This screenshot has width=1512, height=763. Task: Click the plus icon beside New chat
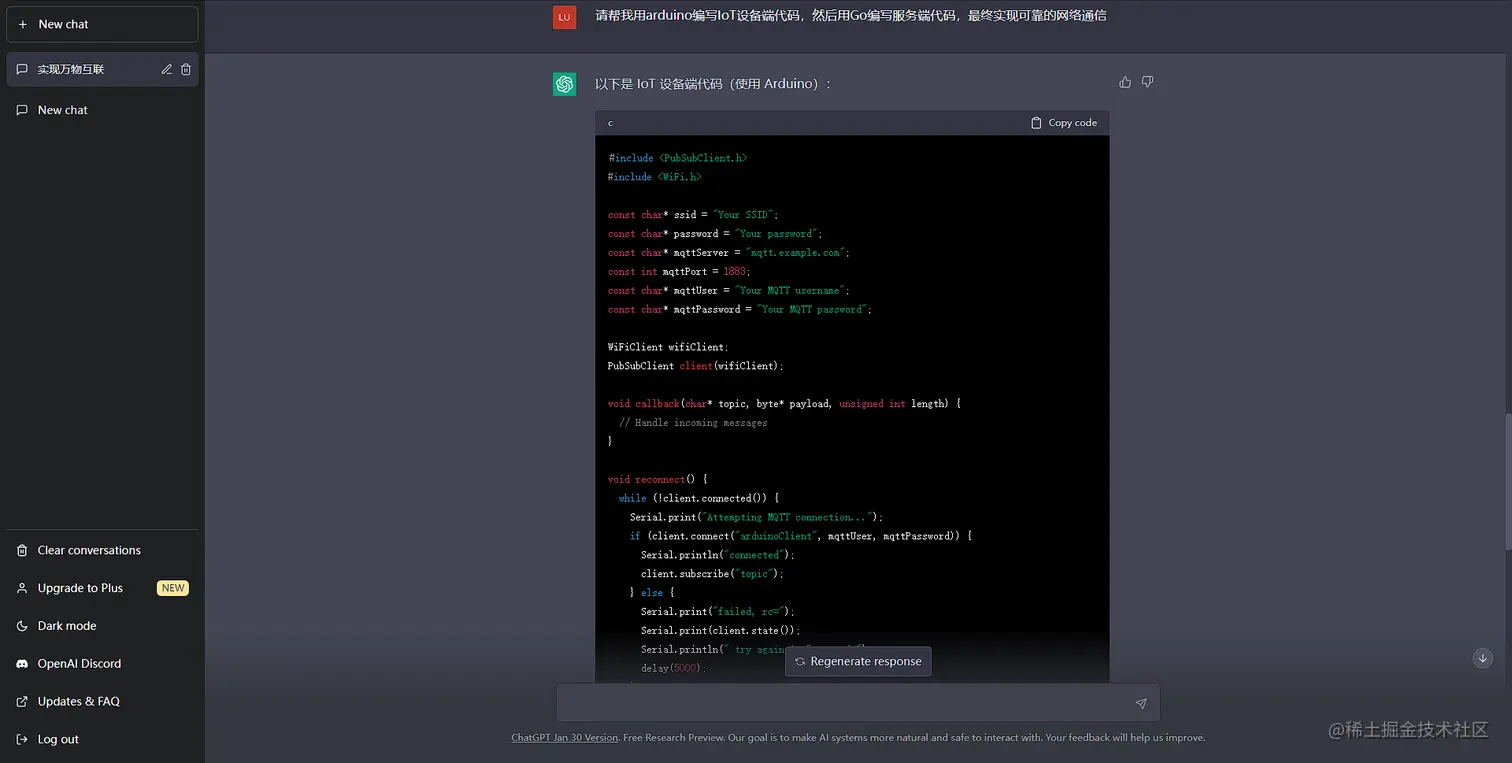(x=23, y=24)
